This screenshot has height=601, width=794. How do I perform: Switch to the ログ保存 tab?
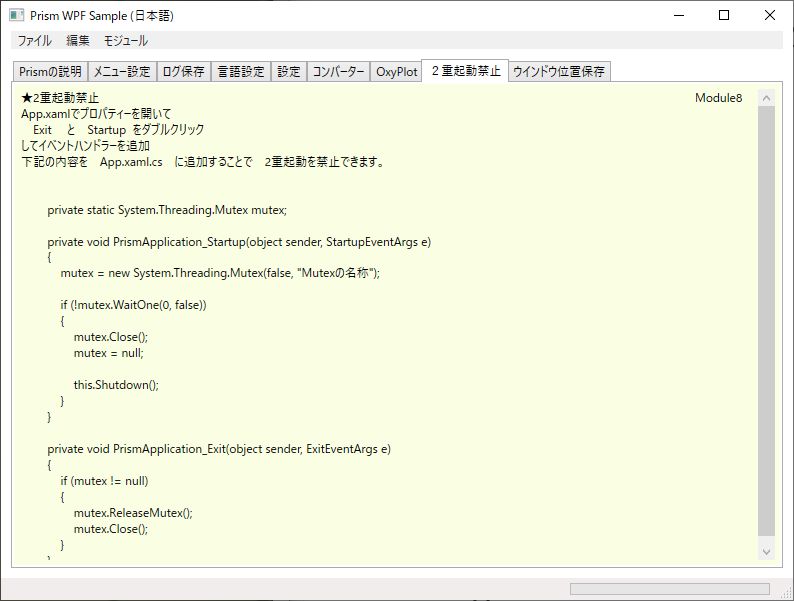pos(183,71)
